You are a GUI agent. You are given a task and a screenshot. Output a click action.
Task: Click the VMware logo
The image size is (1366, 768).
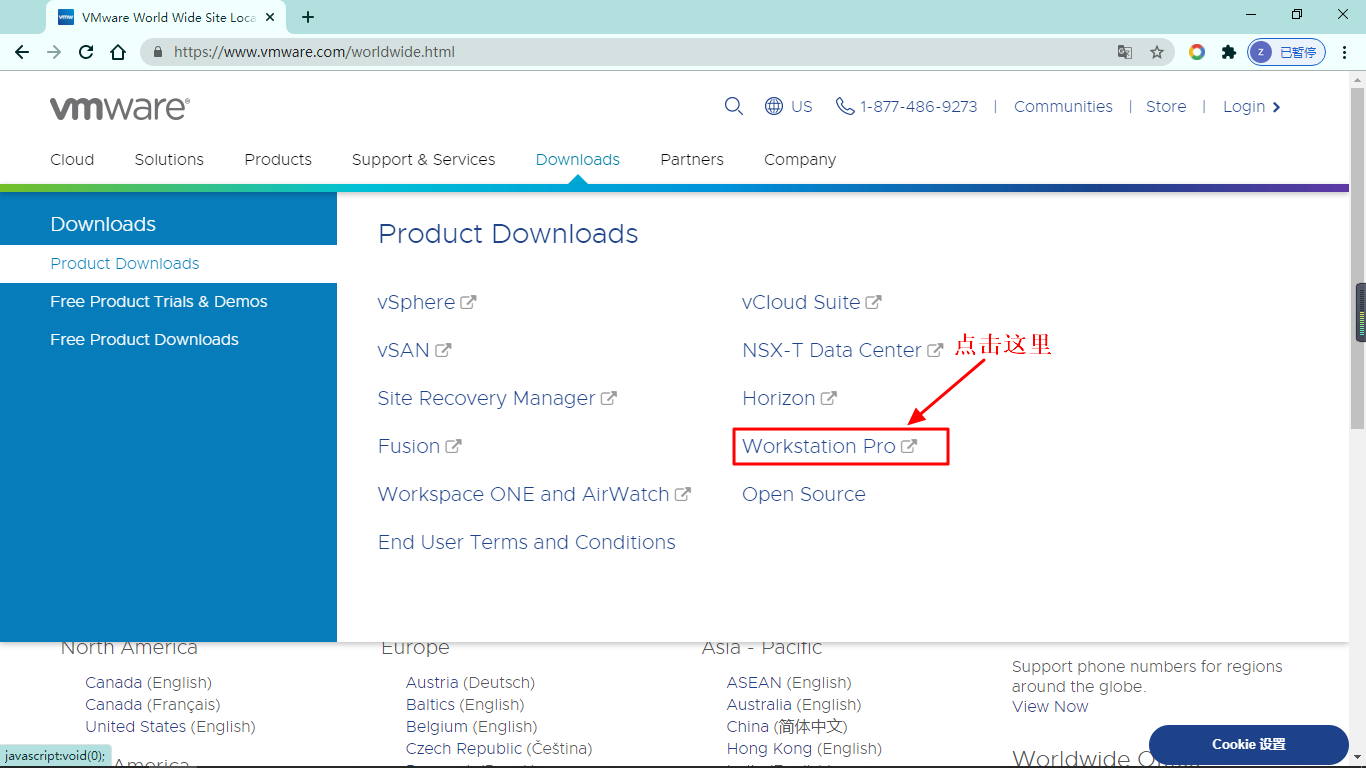(x=120, y=108)
